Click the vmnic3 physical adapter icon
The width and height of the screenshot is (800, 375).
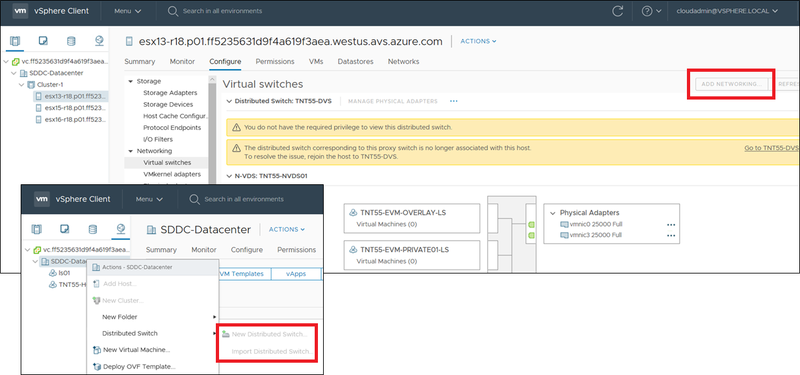point(564,235)
